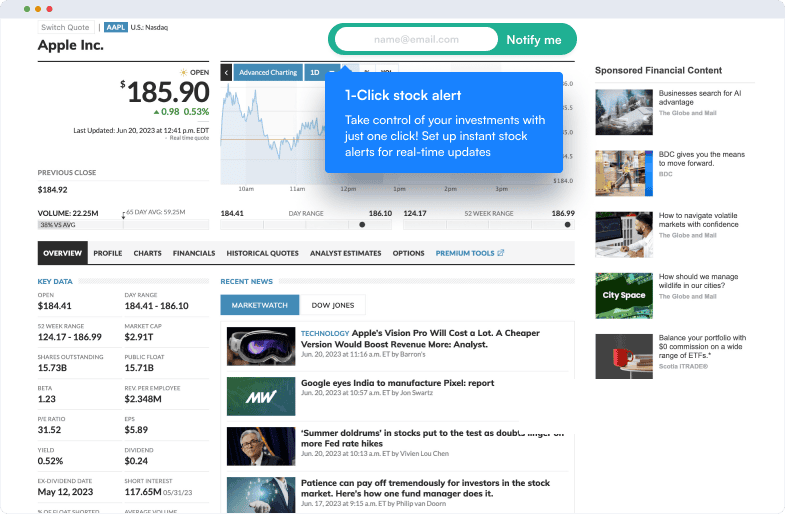
Task: Click the Notify me button
Action: click(534, 40)
